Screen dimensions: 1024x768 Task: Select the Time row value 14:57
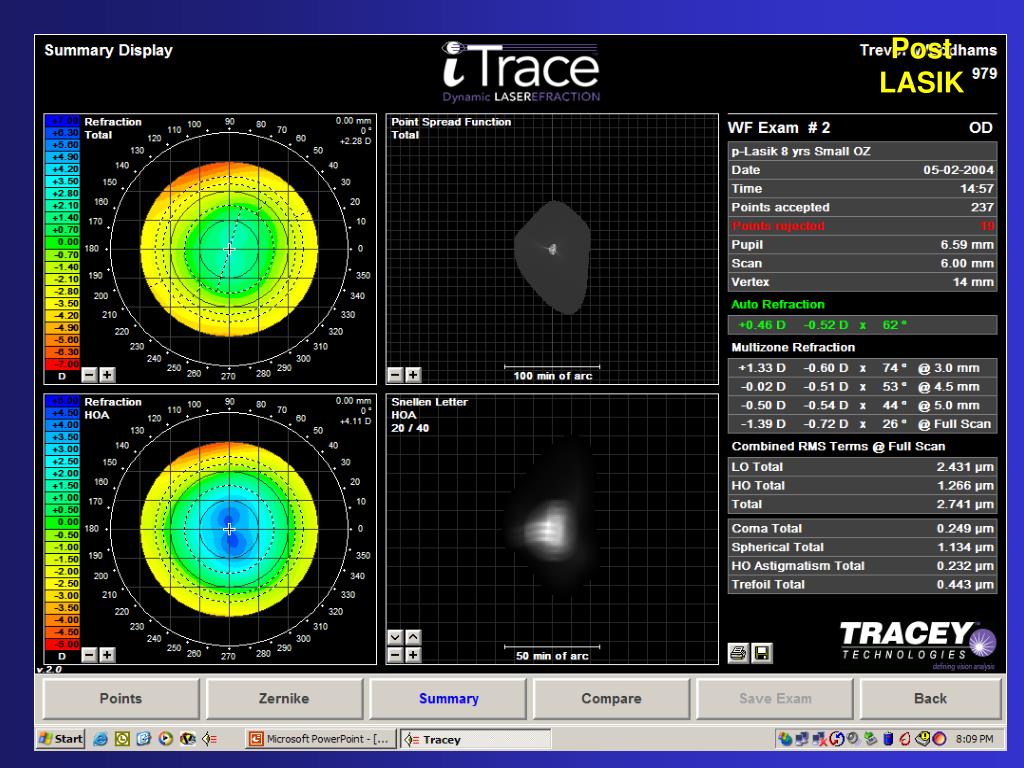click(x=977, y=189)
